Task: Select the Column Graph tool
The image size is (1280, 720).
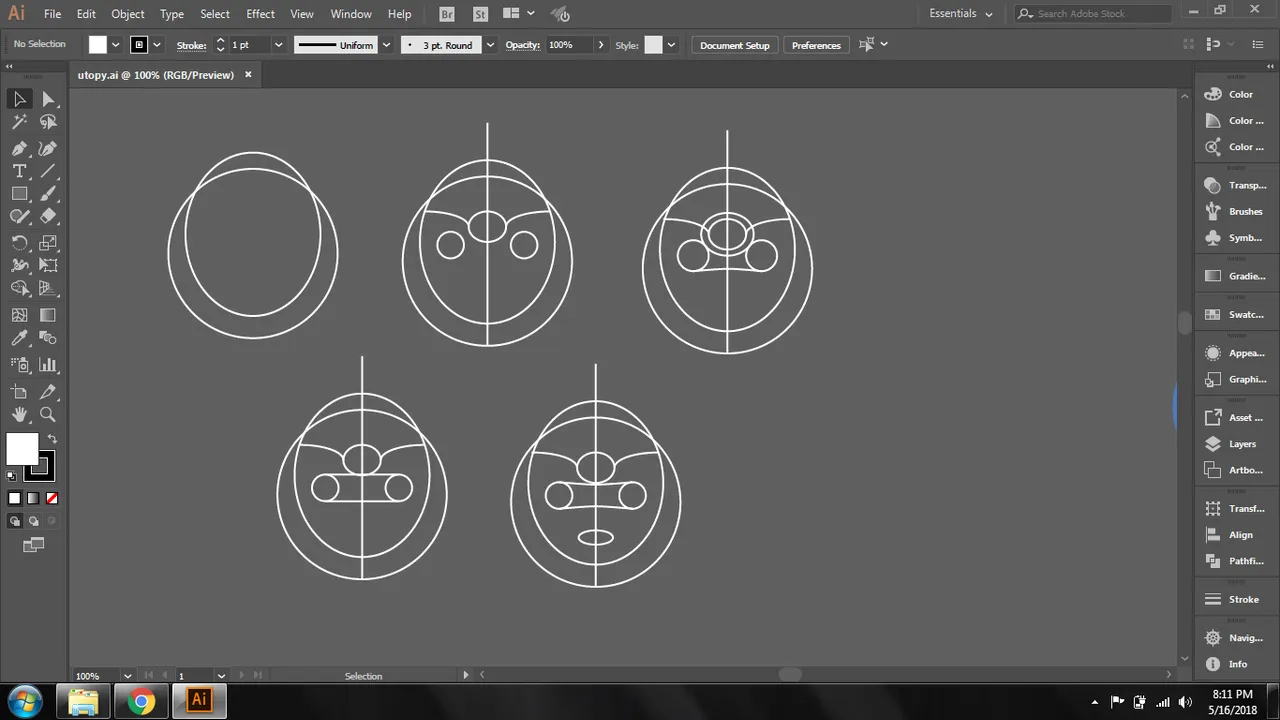Action: [x=48, y=365]
